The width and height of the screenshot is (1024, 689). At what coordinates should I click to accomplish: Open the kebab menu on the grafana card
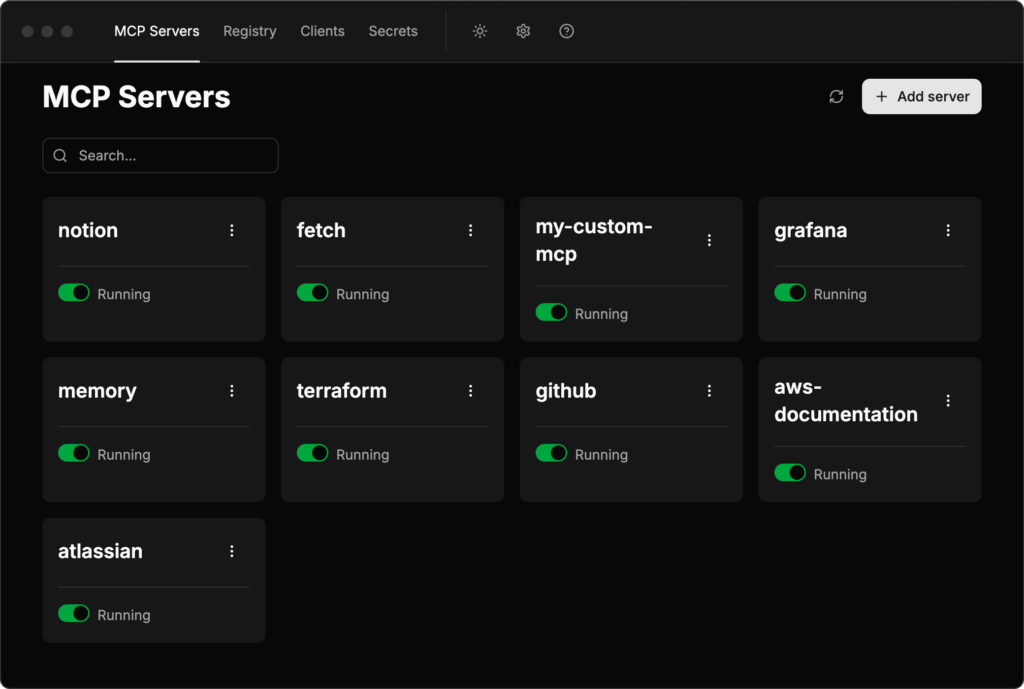[948, 230]
